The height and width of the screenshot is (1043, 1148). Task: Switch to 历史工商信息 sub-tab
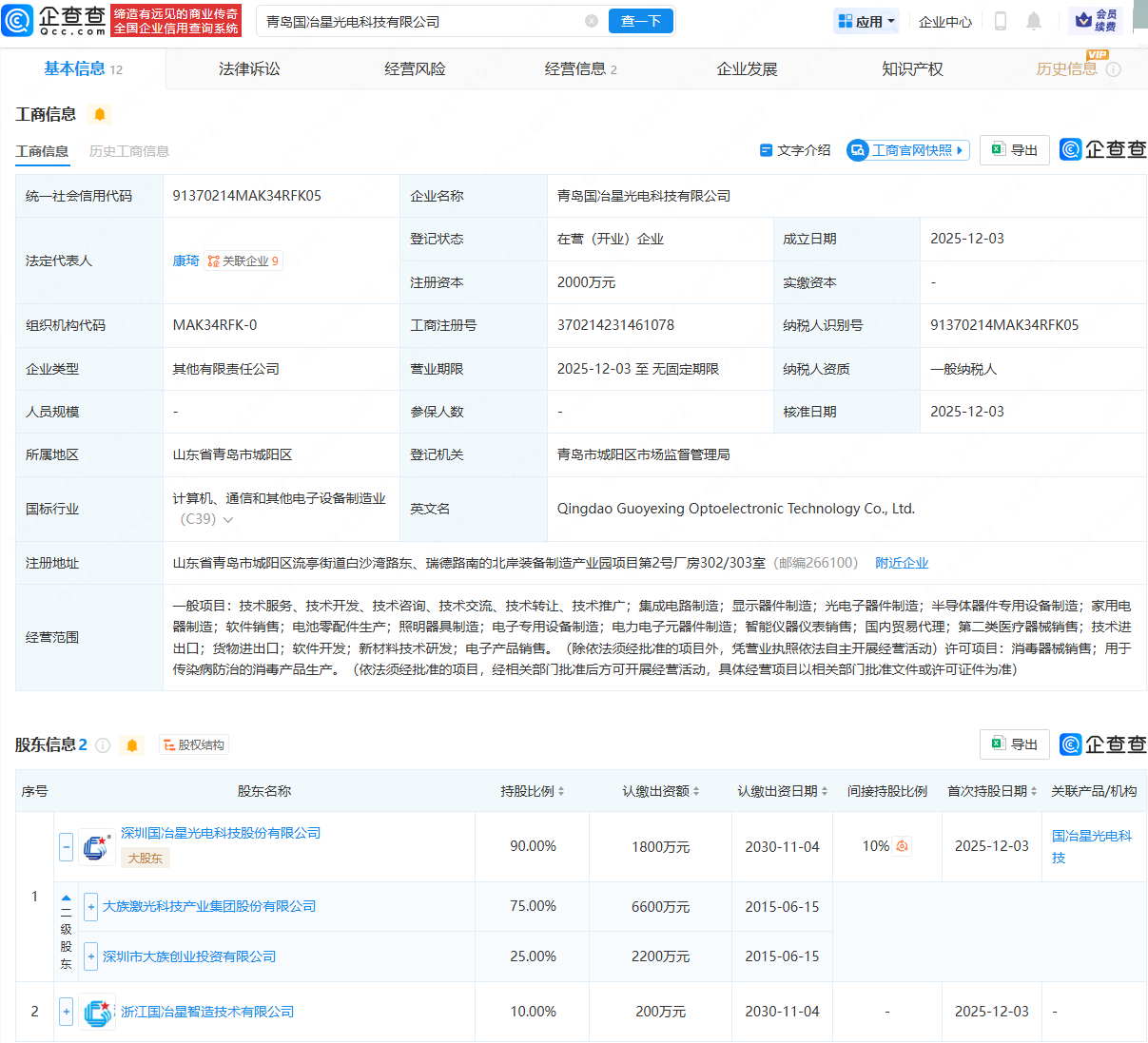click(x=128, y=151)
